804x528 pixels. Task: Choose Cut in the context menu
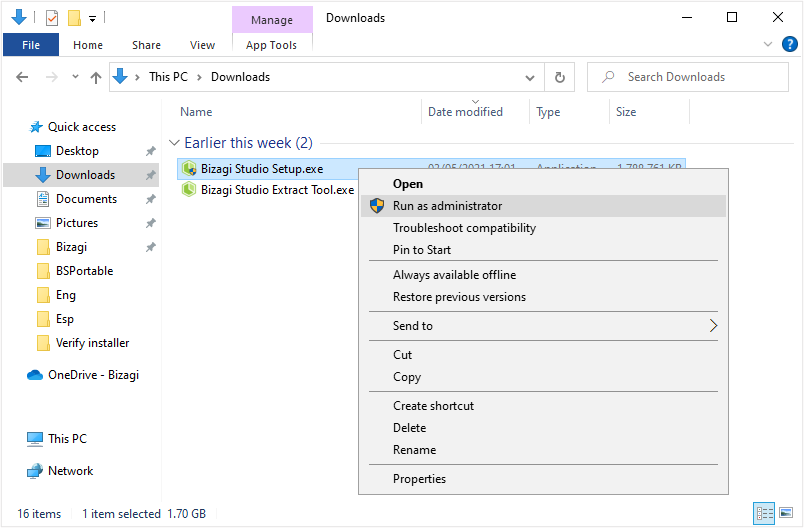(x=544, y=355)
